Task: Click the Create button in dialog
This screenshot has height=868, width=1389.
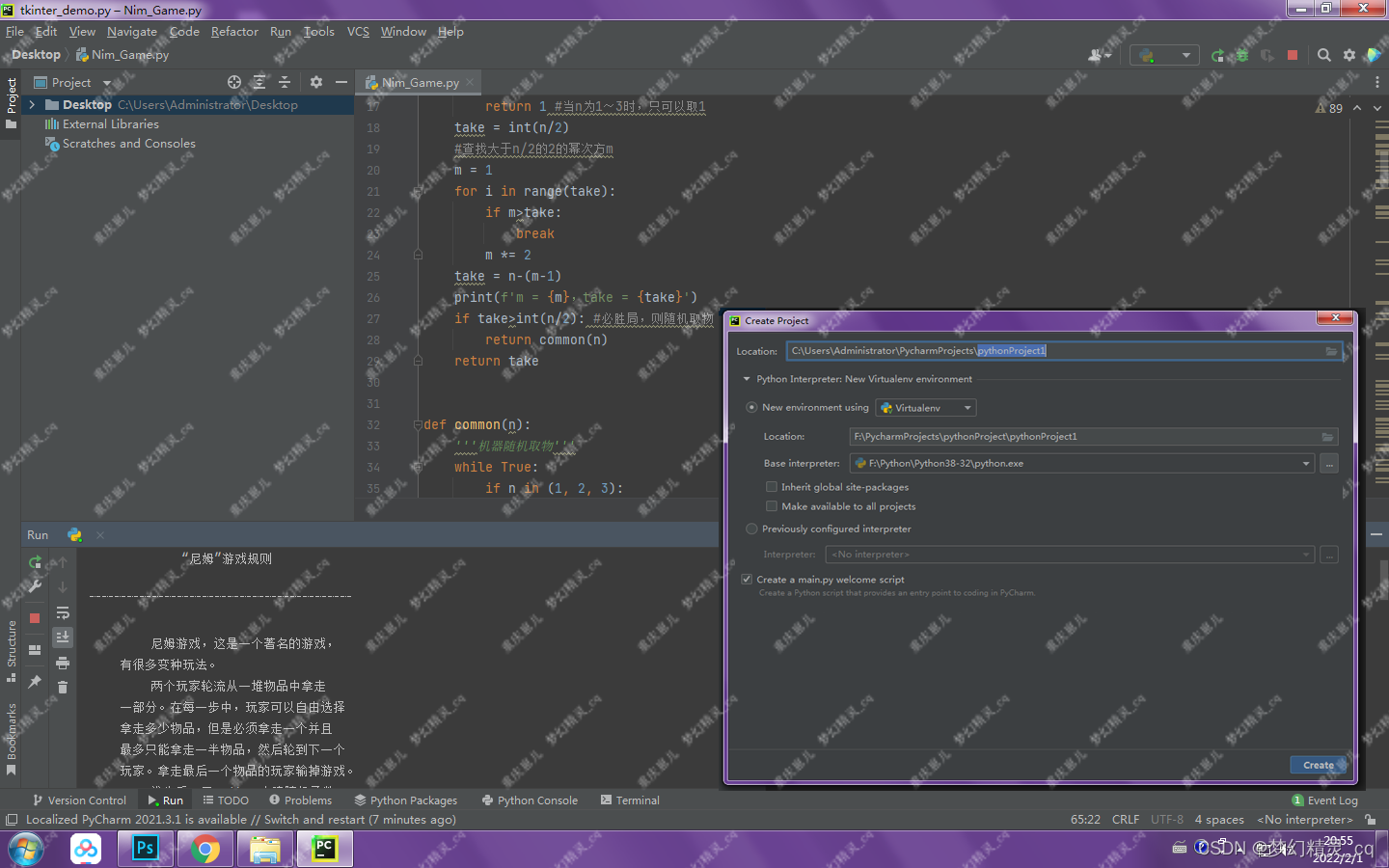Action: 1318,765
